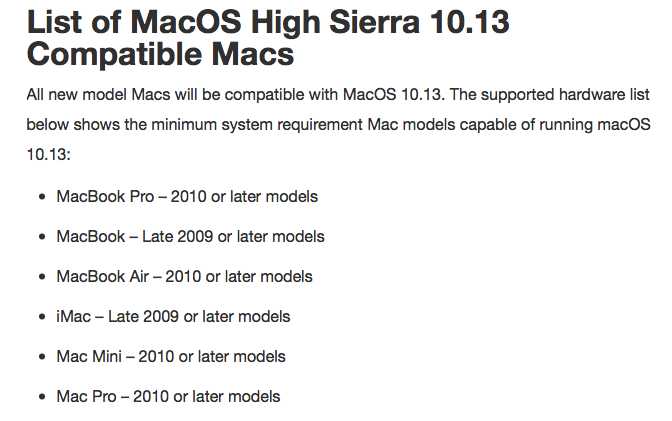Click the heading line "List of MacOS High Sierra 10.13"
Screen dimensions: 672x421
(x=268, y=21)
